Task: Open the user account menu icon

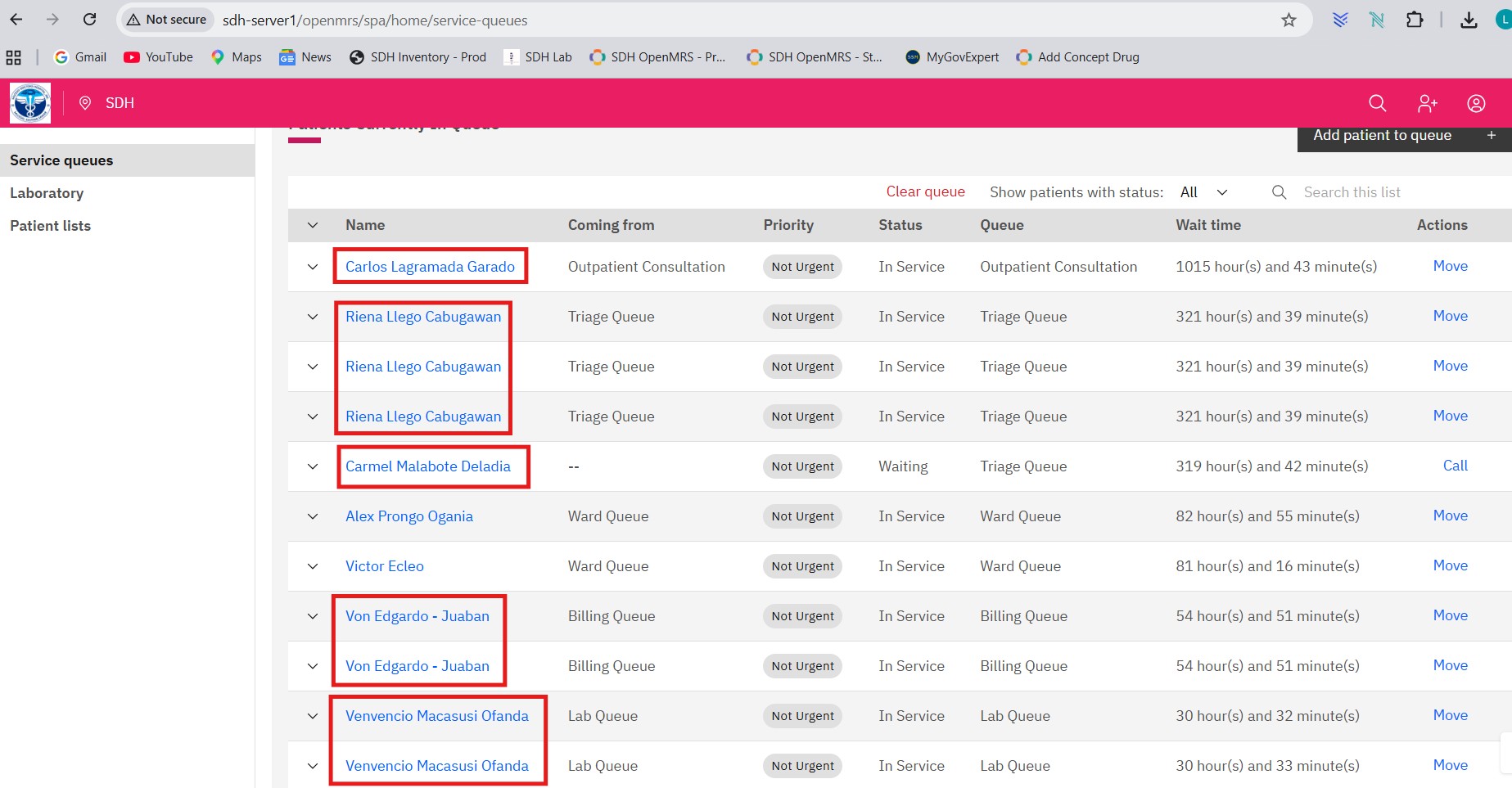Action: (x=1476, y=103)
